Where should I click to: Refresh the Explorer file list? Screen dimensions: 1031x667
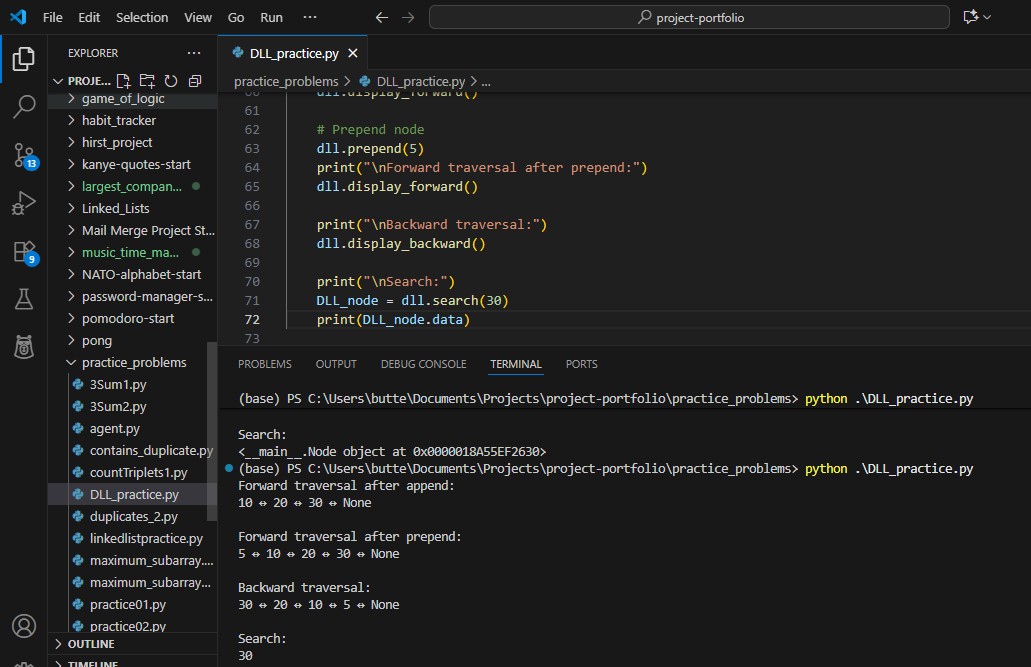tap(170, 81)
